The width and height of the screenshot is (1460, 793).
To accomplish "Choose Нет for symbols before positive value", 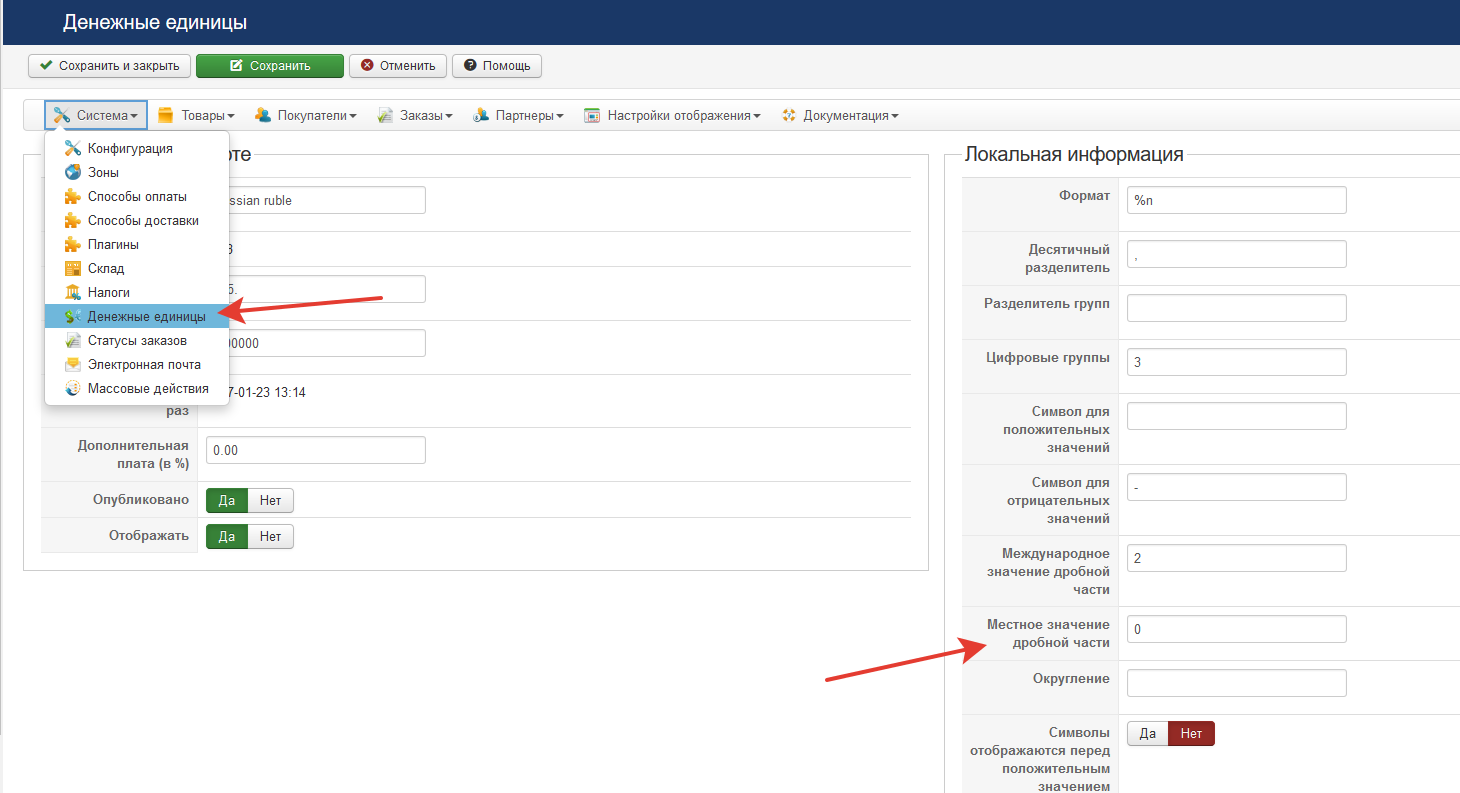I will click(1191, 734).
